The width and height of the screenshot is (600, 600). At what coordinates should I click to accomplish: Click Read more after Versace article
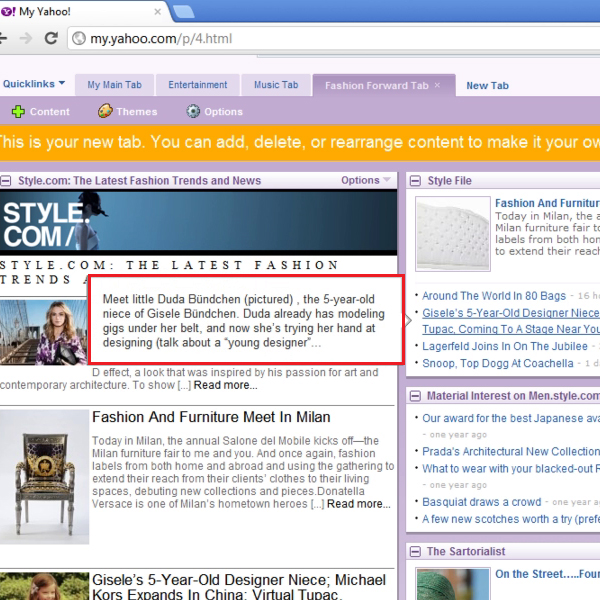tap(359, 504)
